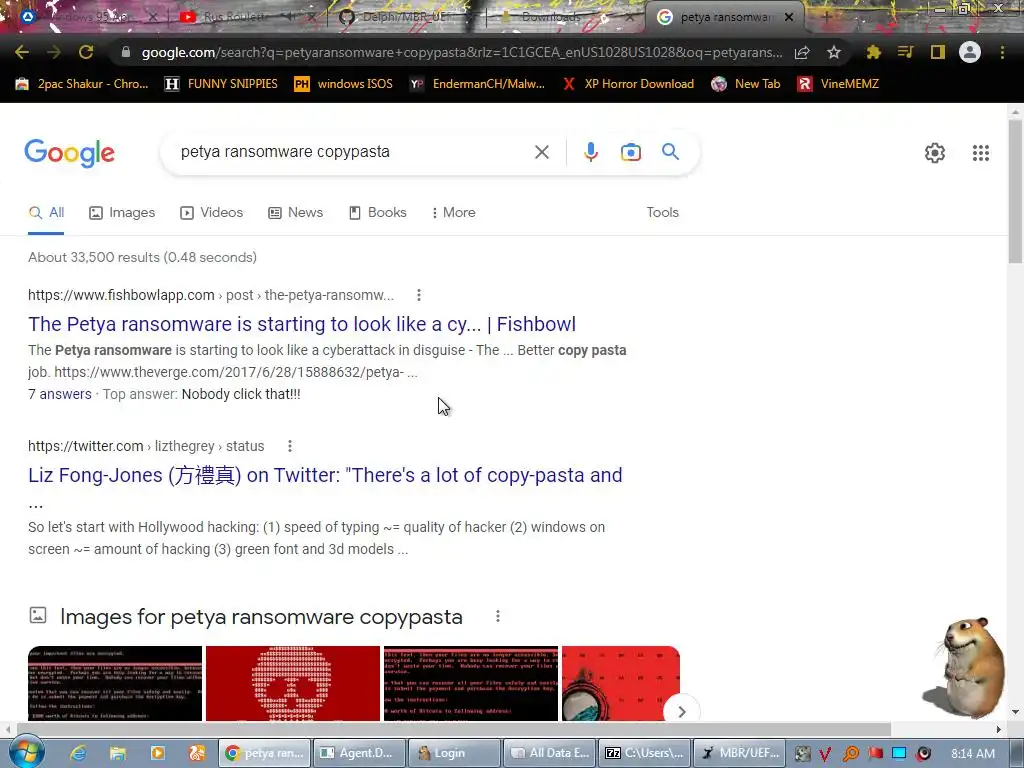Open the Extensions puzzle icon

(874, 52)
